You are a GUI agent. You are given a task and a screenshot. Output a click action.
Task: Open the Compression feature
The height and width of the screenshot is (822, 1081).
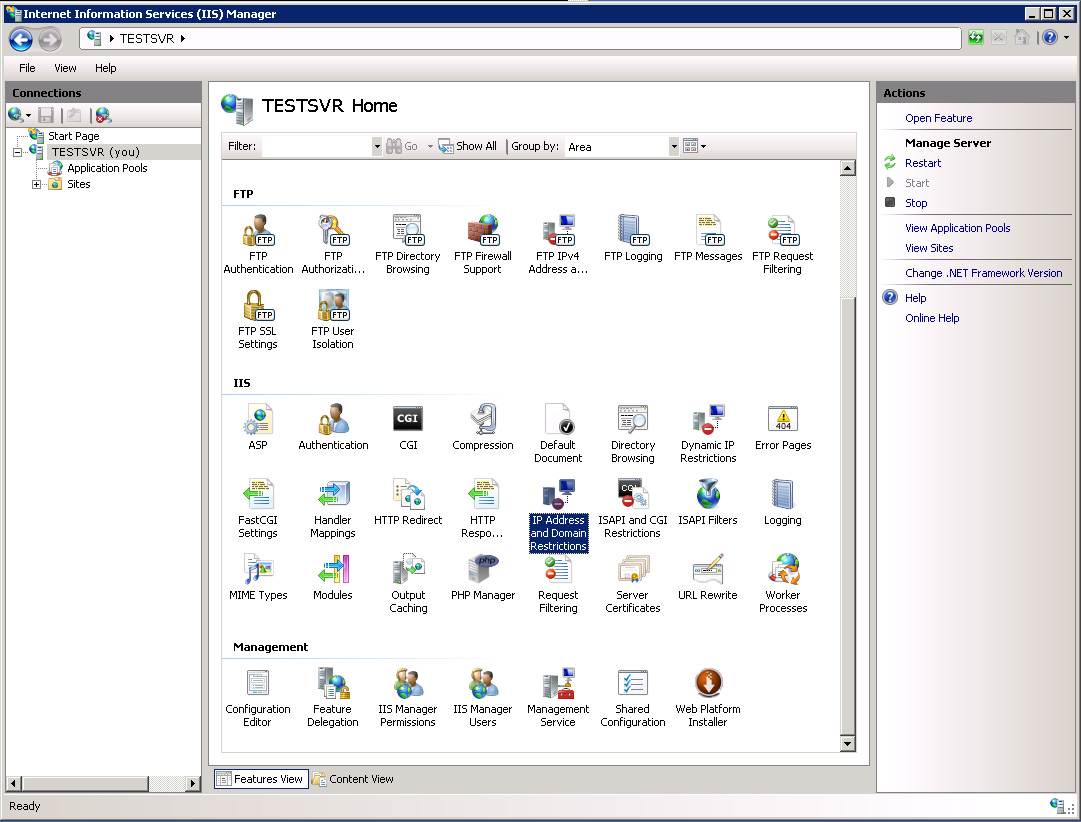[x=483, y=427]
